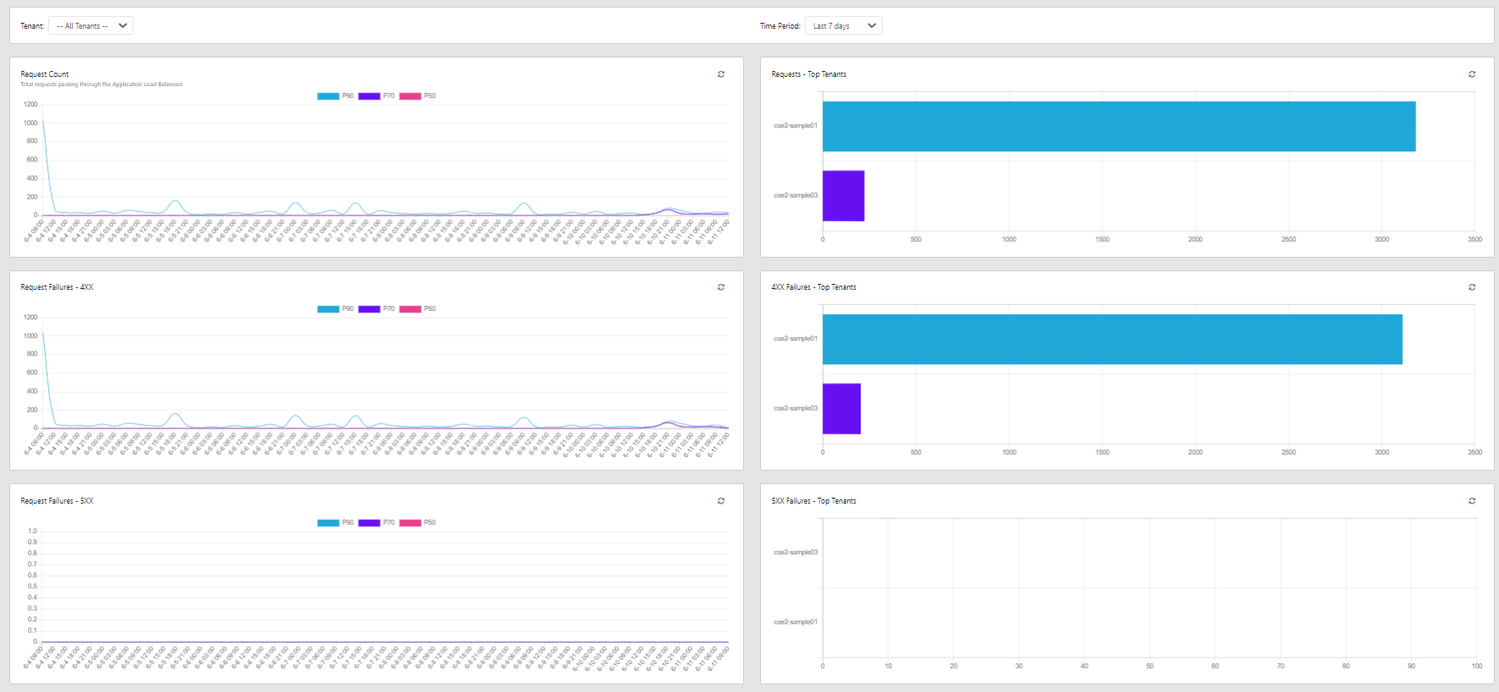Image resolution: width=1499 pixels, height=692 pixels.
Task: Open the Tenant dropdown showing All Tenants
Action: coord(90,26)
